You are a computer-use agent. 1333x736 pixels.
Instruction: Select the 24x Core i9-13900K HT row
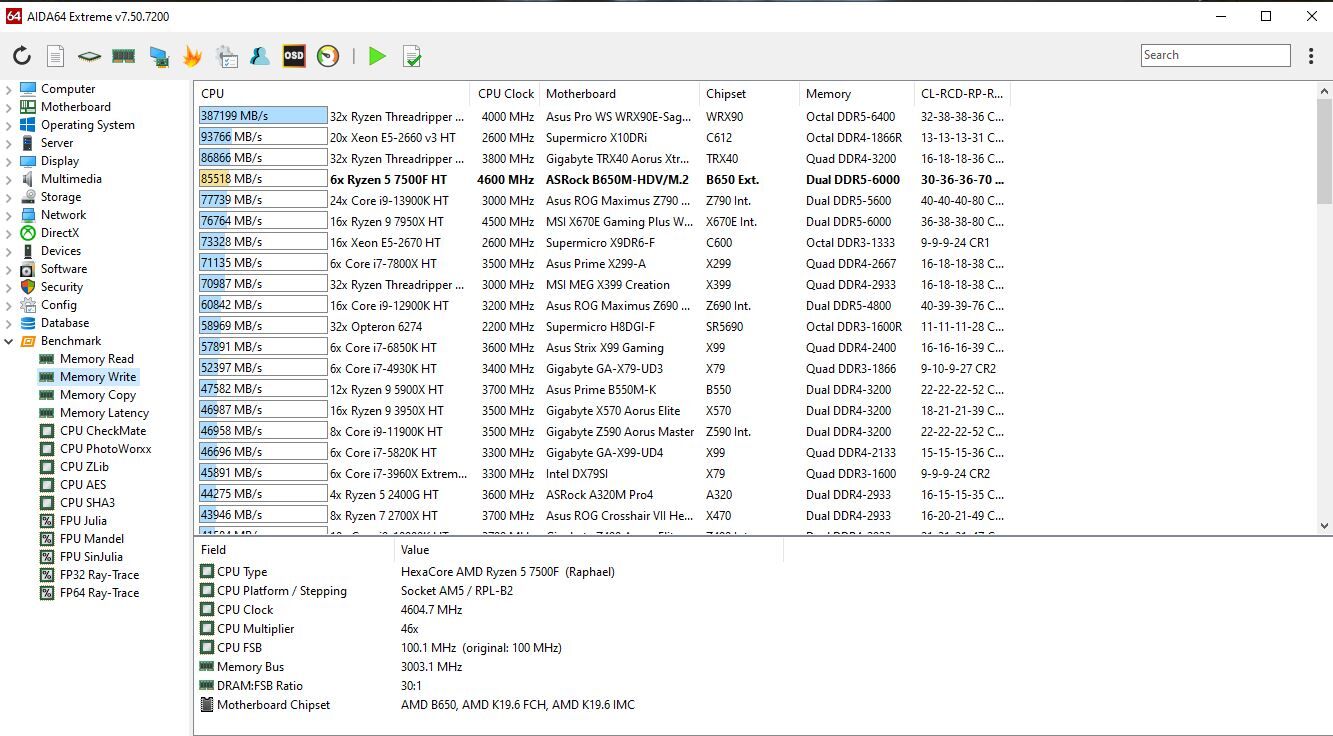tap(602, 201)
